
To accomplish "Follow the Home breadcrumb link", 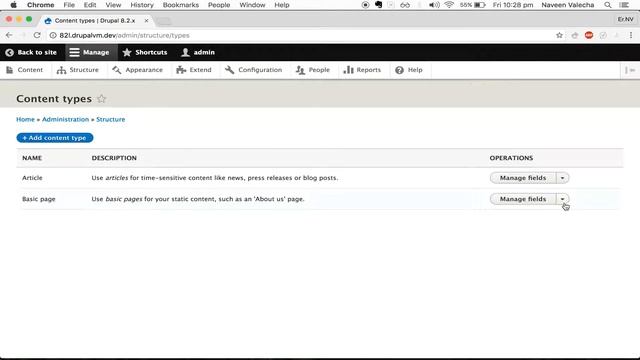I will tap(25, 120).
